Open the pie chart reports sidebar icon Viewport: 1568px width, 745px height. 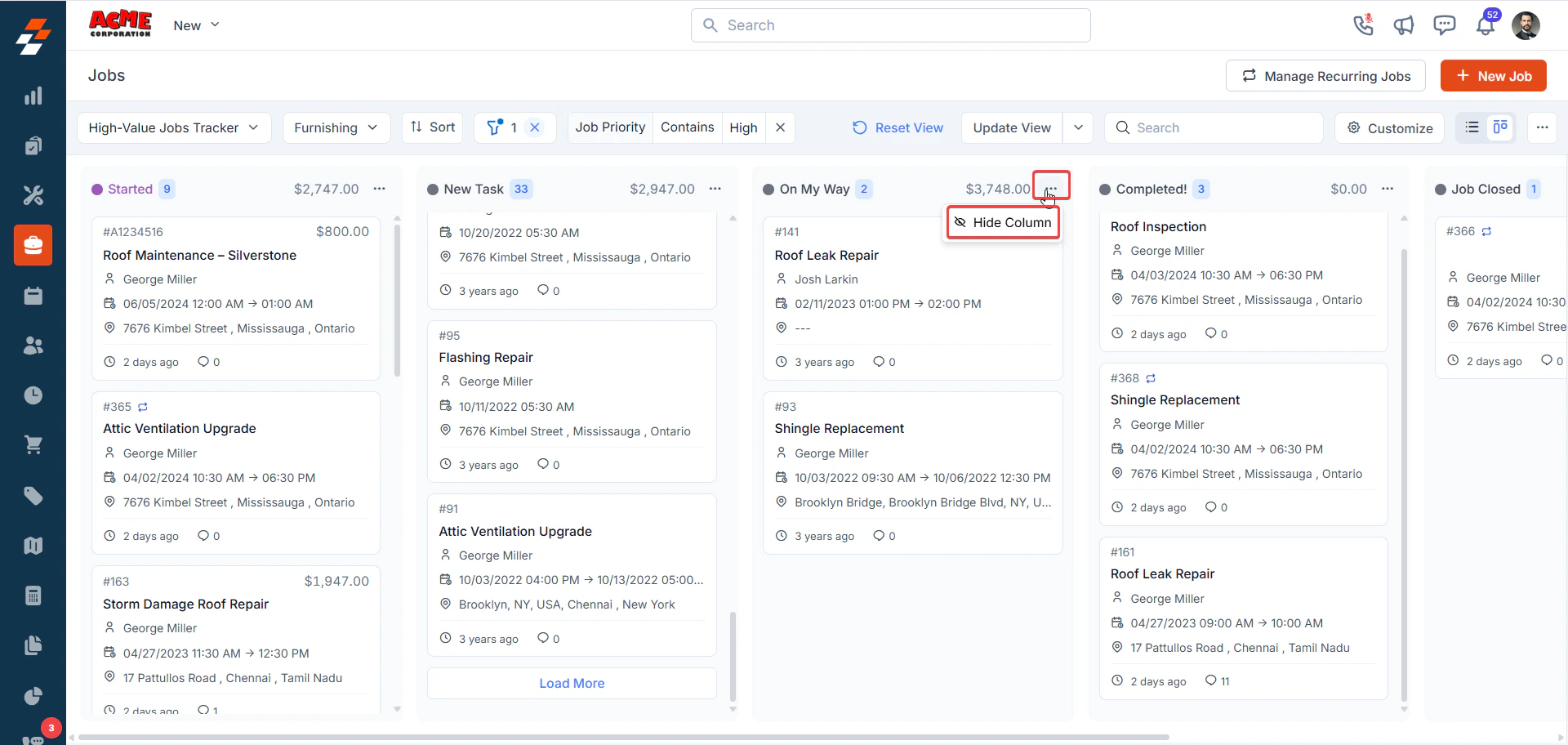[x=33, y=696]
